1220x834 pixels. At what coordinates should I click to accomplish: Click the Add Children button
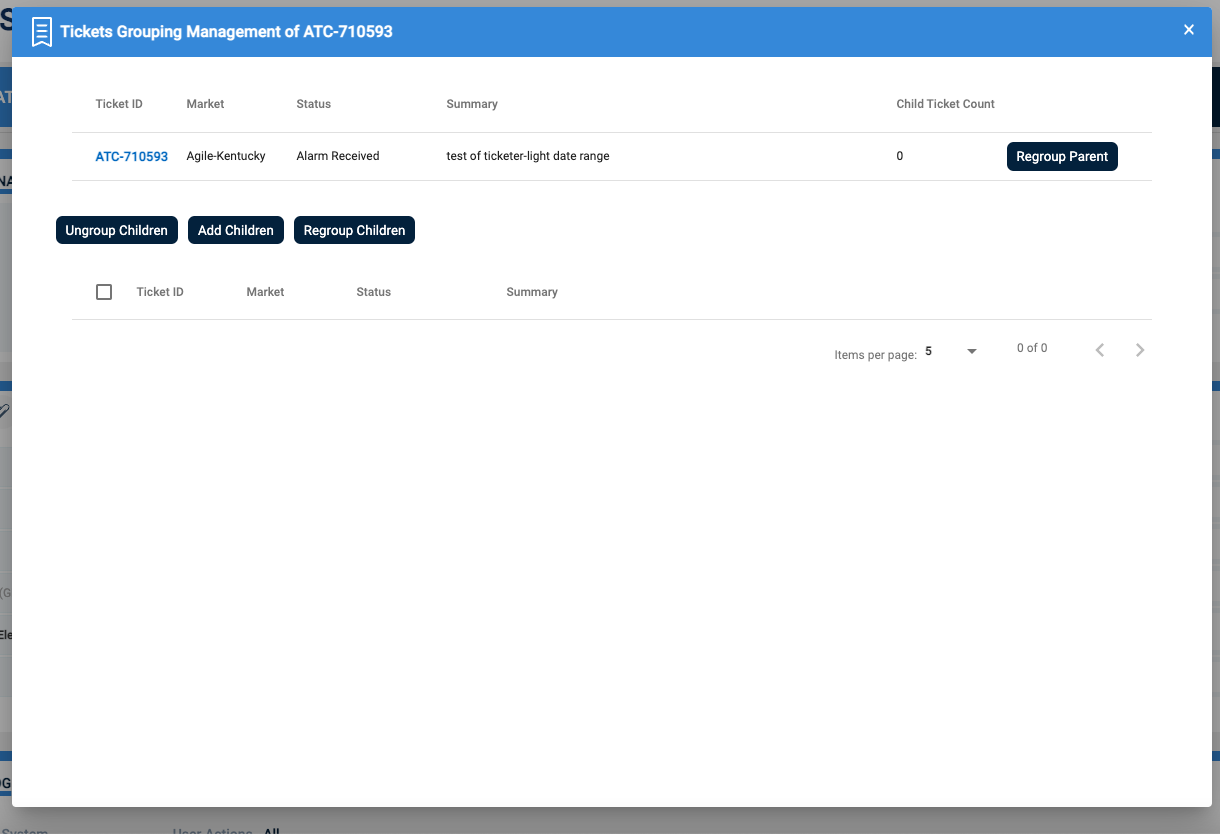236,231
